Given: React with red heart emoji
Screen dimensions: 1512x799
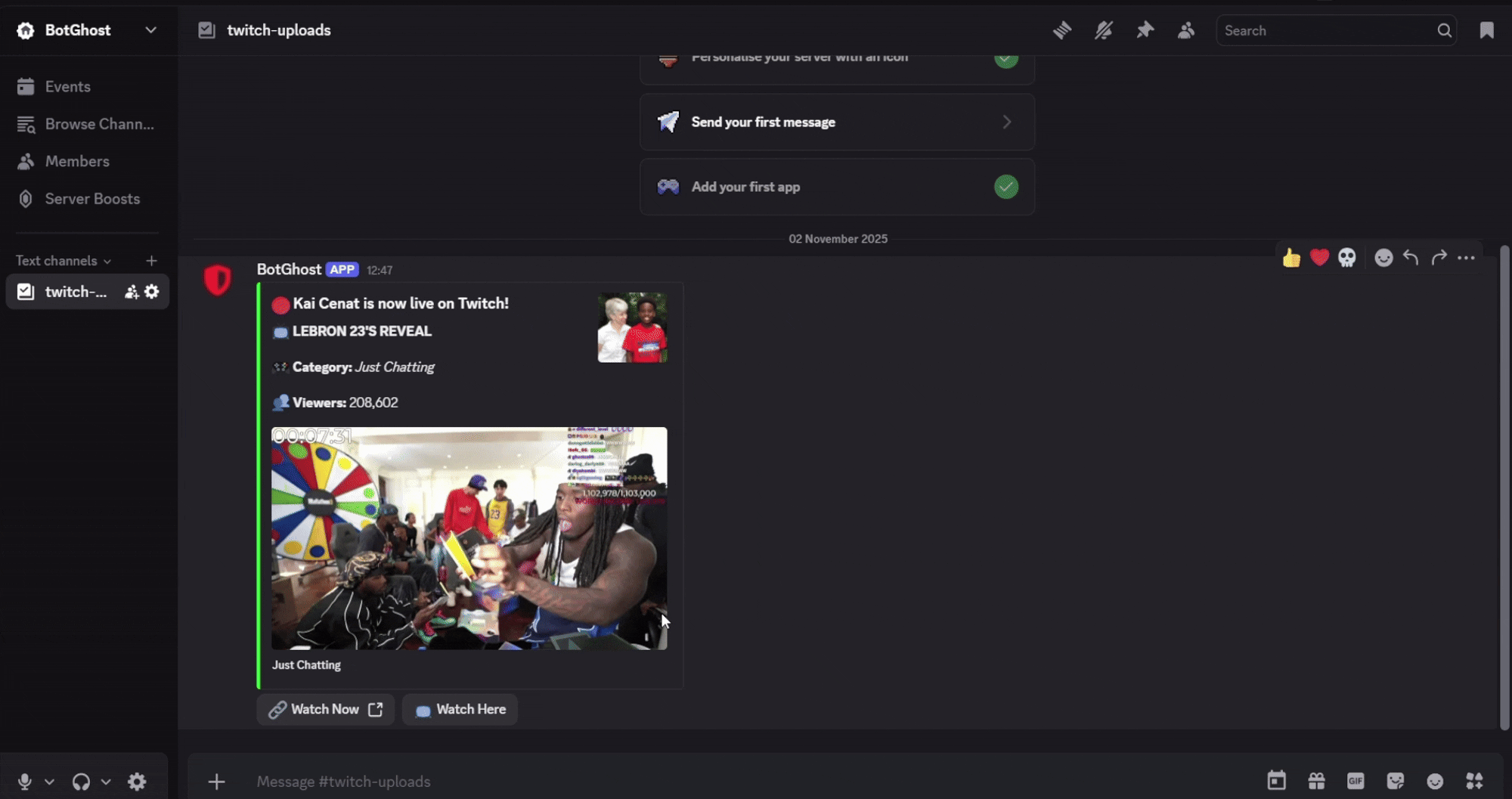Looking at the screenshot, I should 1319,258.
